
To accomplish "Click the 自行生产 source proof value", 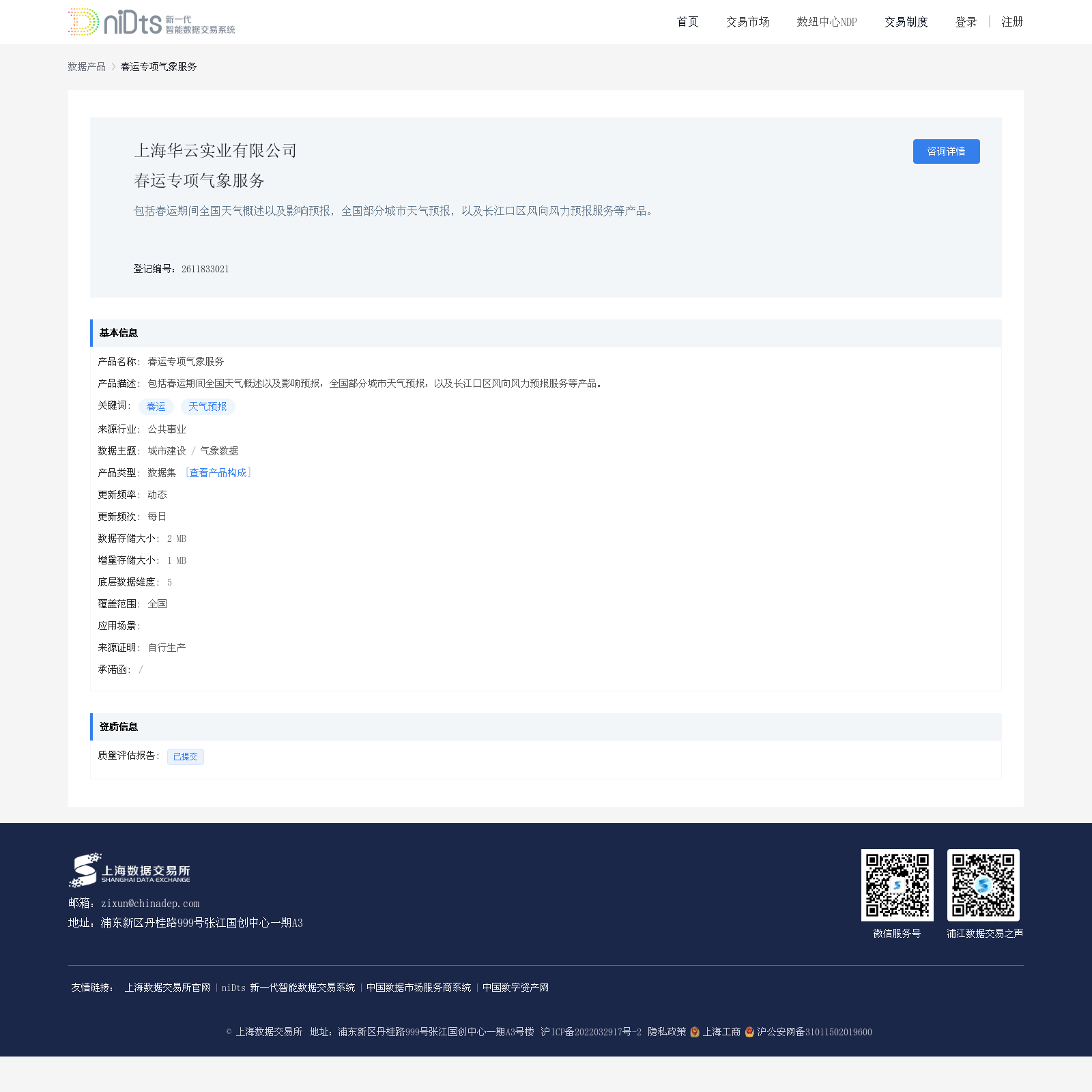I will [x=167, y=648].
